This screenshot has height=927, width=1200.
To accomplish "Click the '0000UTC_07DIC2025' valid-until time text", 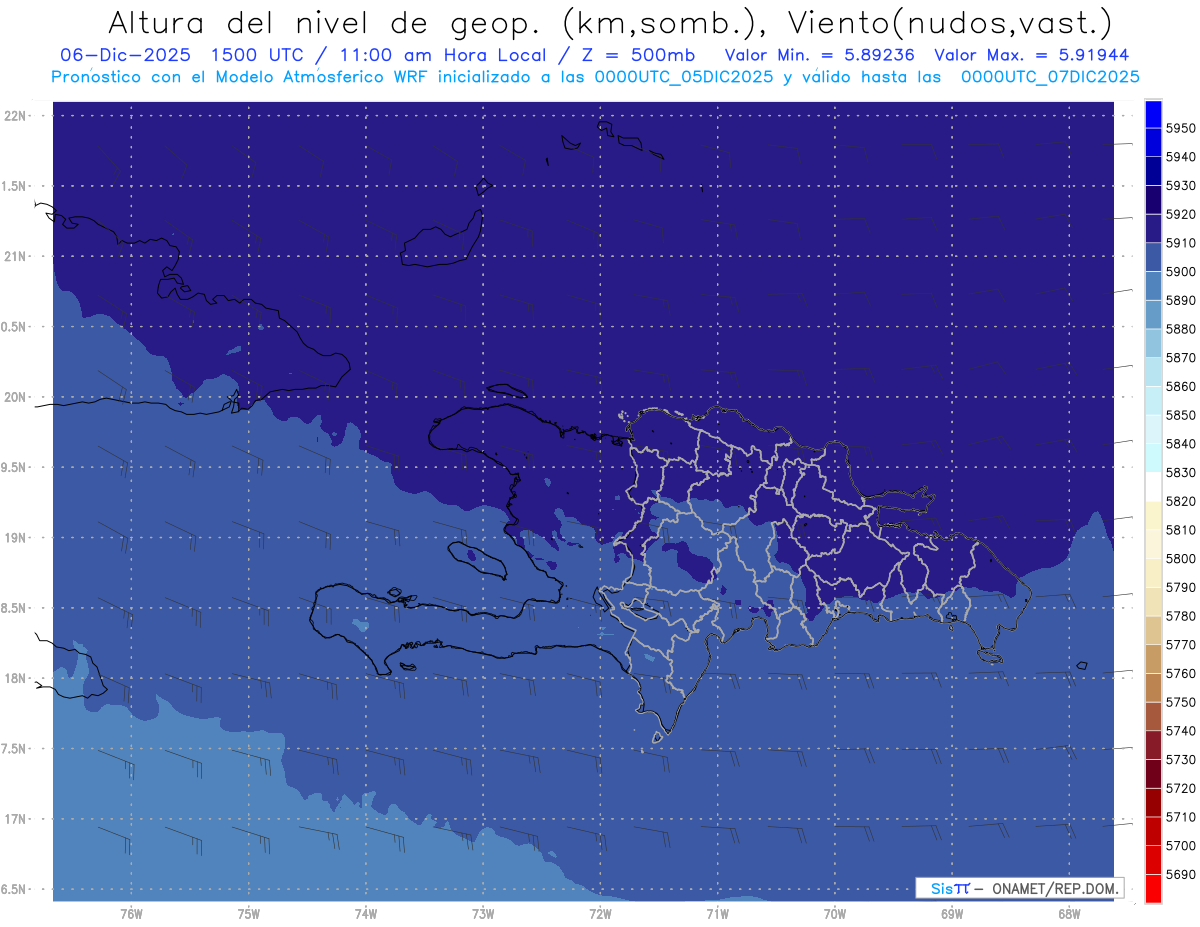I will (1050, 77).
